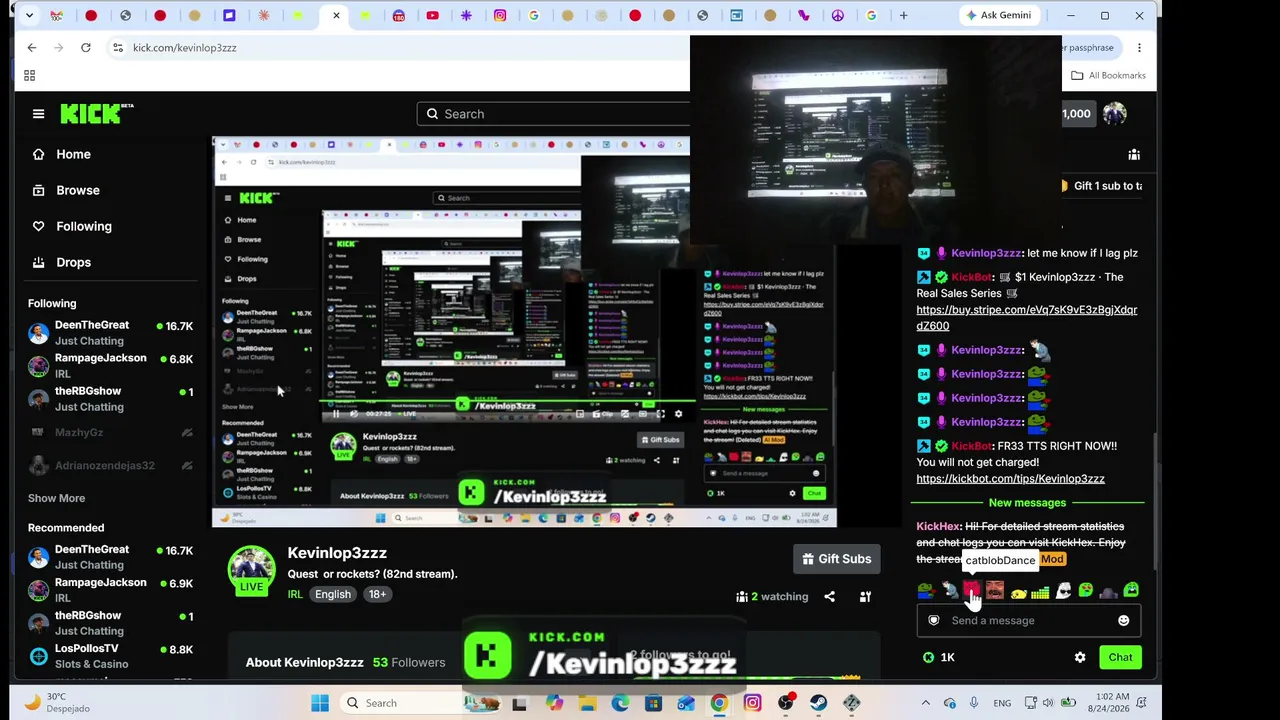Image resolution: width=1280 pixels, height=720 pixels.
Task: Click the IRL category link
Action: click(295, 594)
